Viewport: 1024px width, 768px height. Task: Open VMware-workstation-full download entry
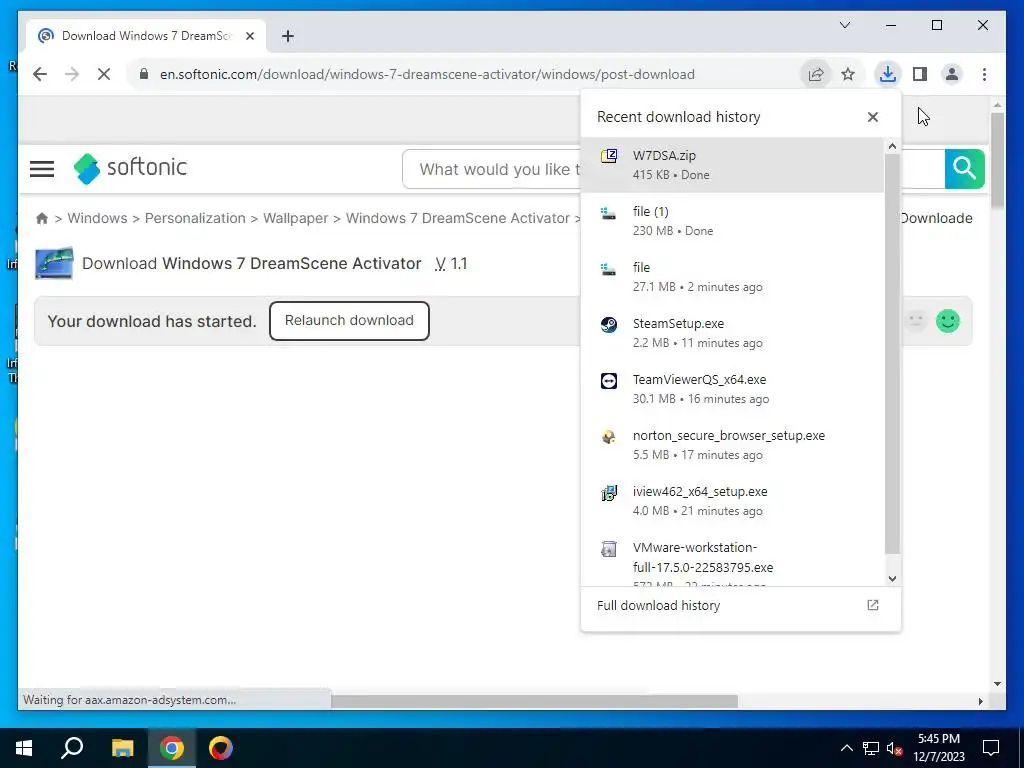732,558
